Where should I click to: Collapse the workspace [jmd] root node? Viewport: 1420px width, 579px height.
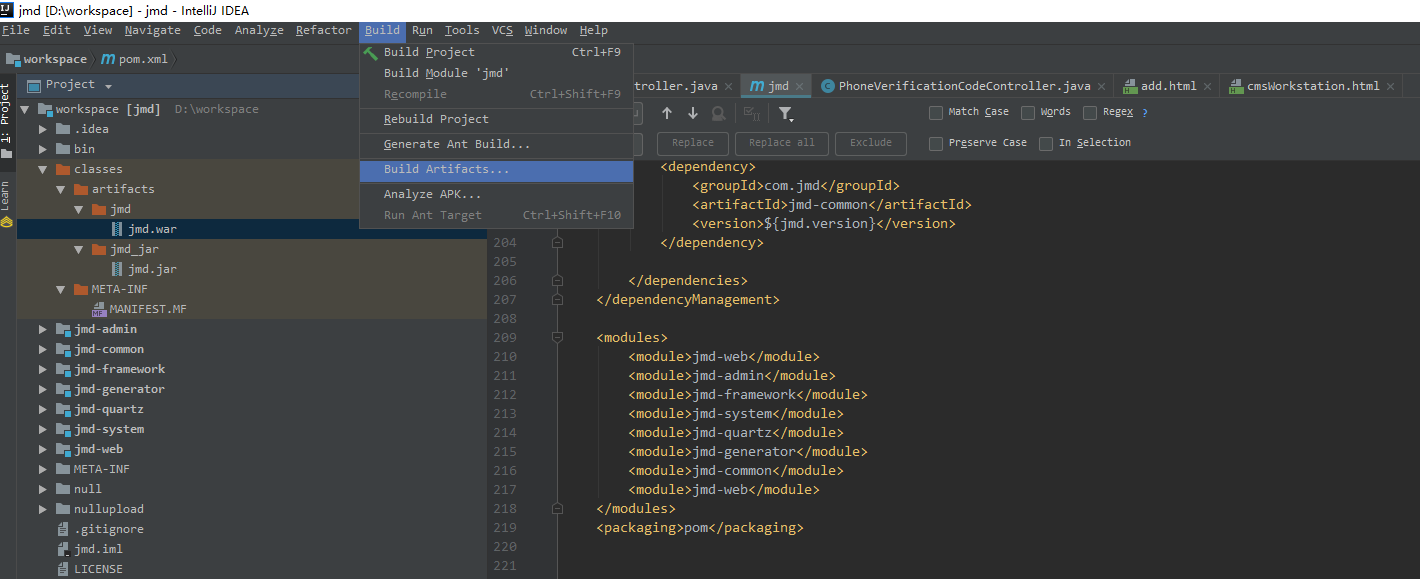pos(25,109)
